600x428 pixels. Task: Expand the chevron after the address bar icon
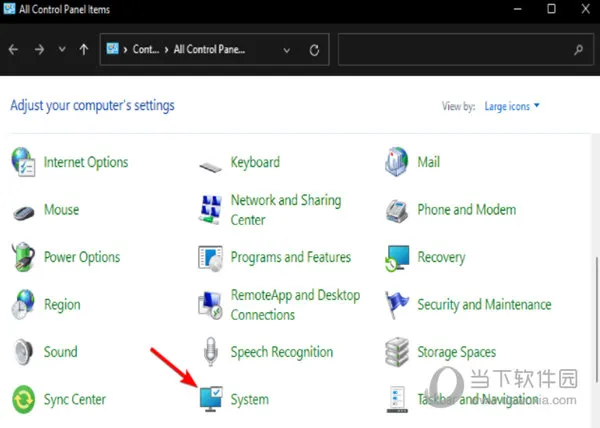point(125,49)
